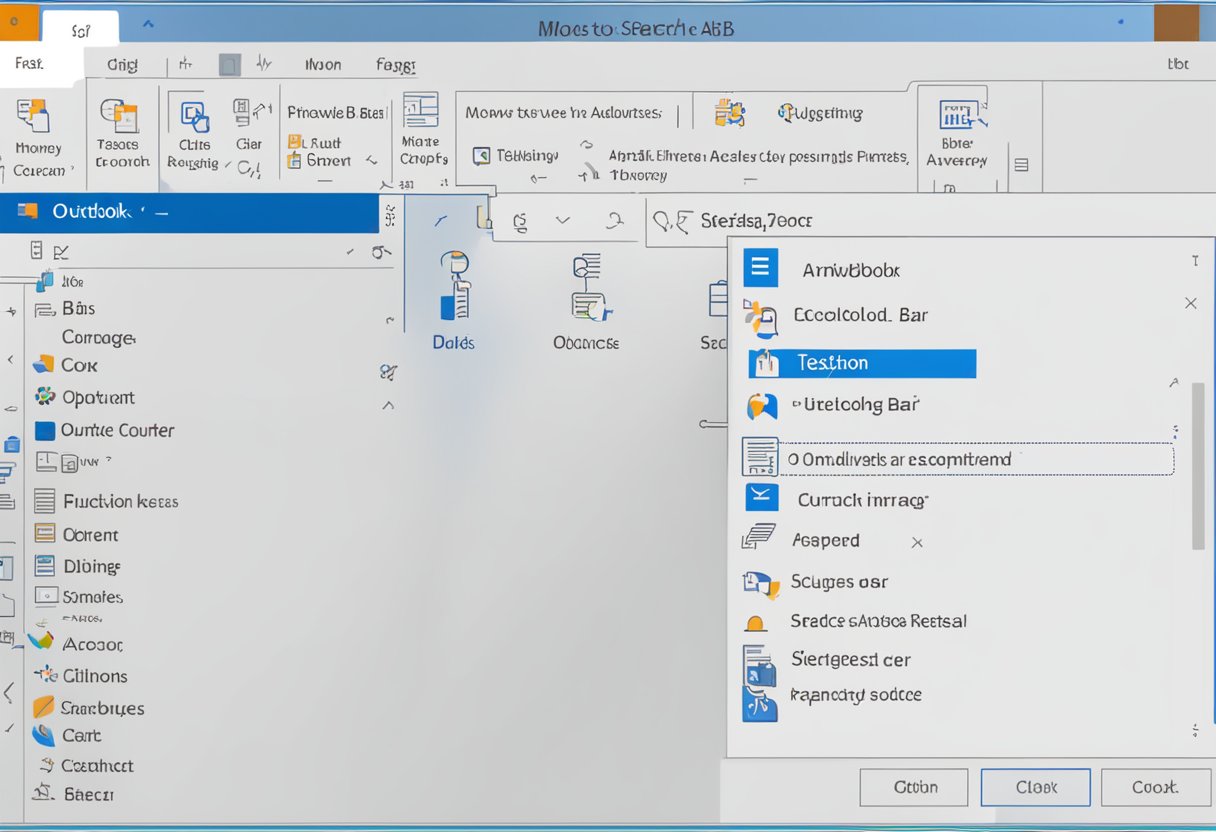Open Ountte Courter in the folder list

point(116,430)
